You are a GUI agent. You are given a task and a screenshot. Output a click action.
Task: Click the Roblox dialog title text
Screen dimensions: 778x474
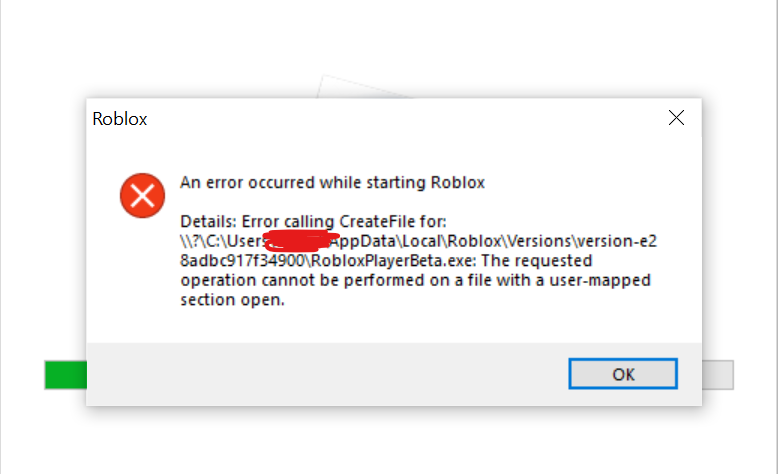click(x=120, y=119)
